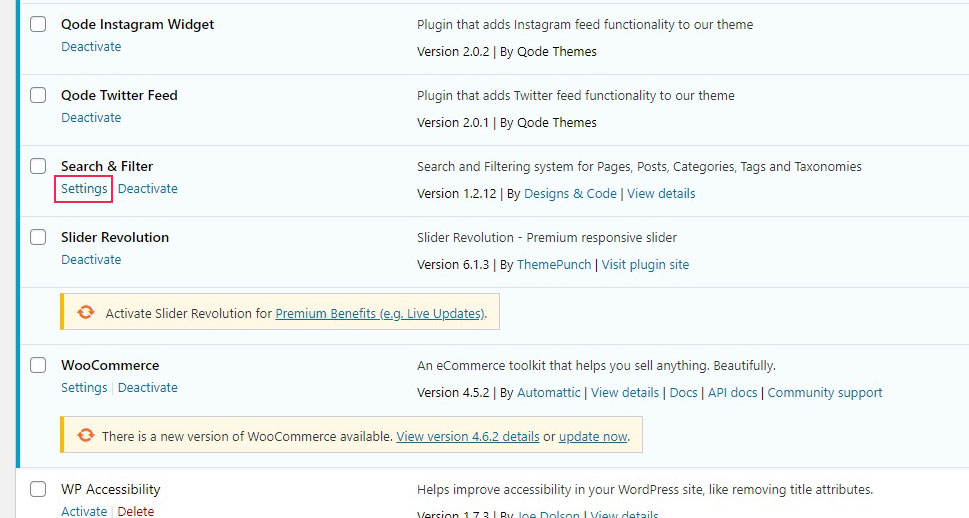
Task: Deactivate Qode Twitter Feed plugin
Action: pyautogui.click(x=91, y=117)
